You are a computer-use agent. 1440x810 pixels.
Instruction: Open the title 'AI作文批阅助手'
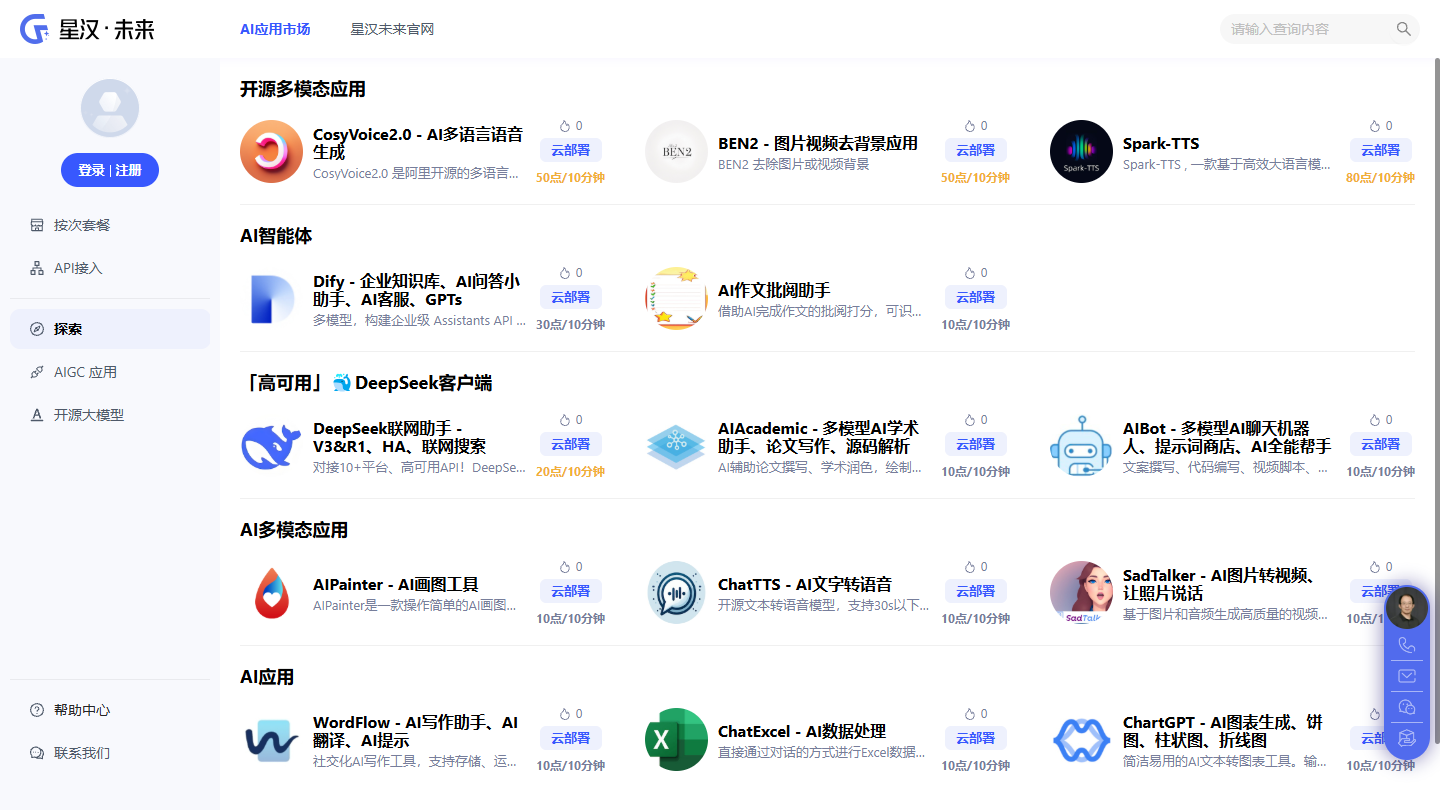[x=774, y=290]
